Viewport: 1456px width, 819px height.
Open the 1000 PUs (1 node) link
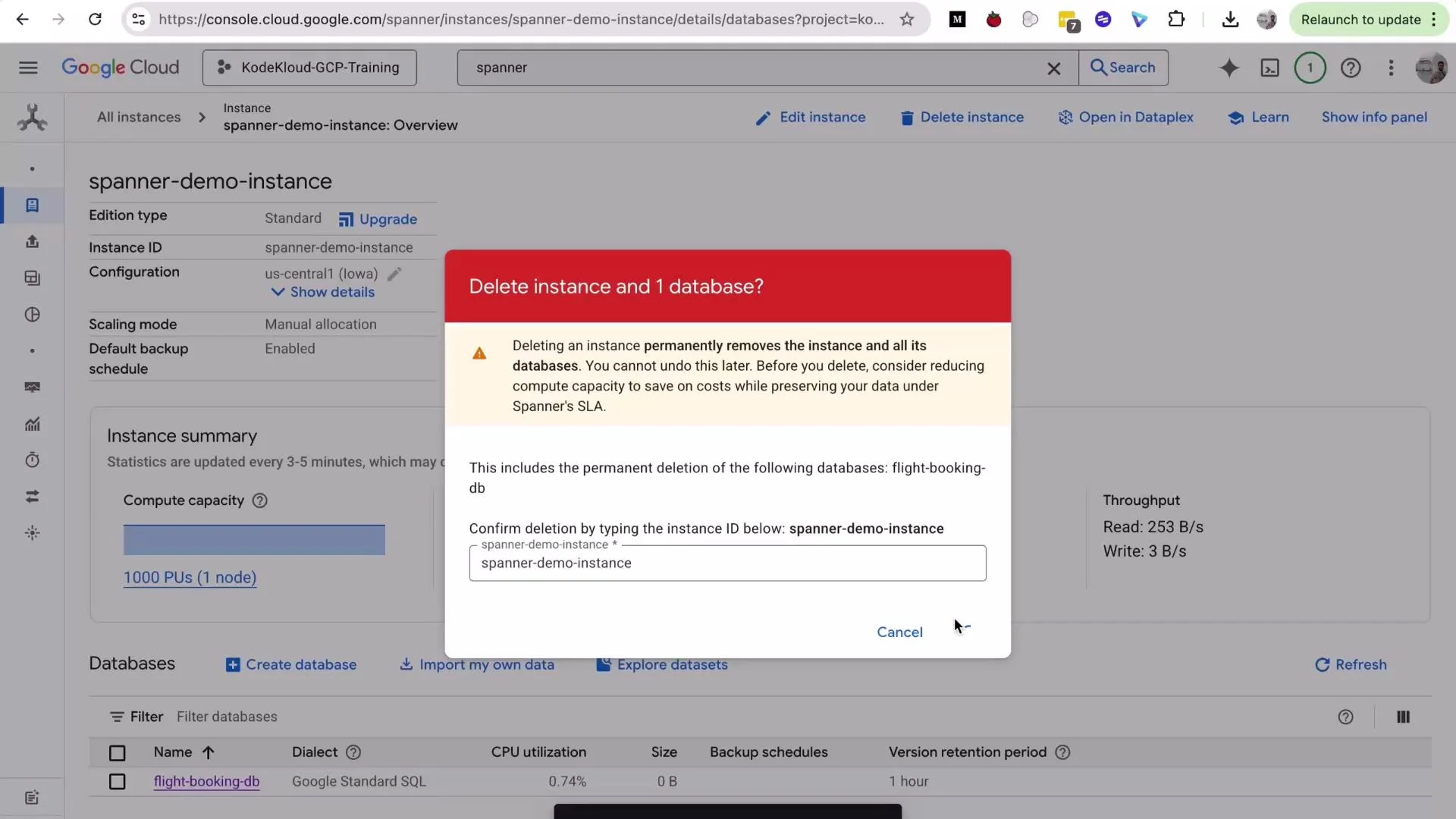pos(190,577)
